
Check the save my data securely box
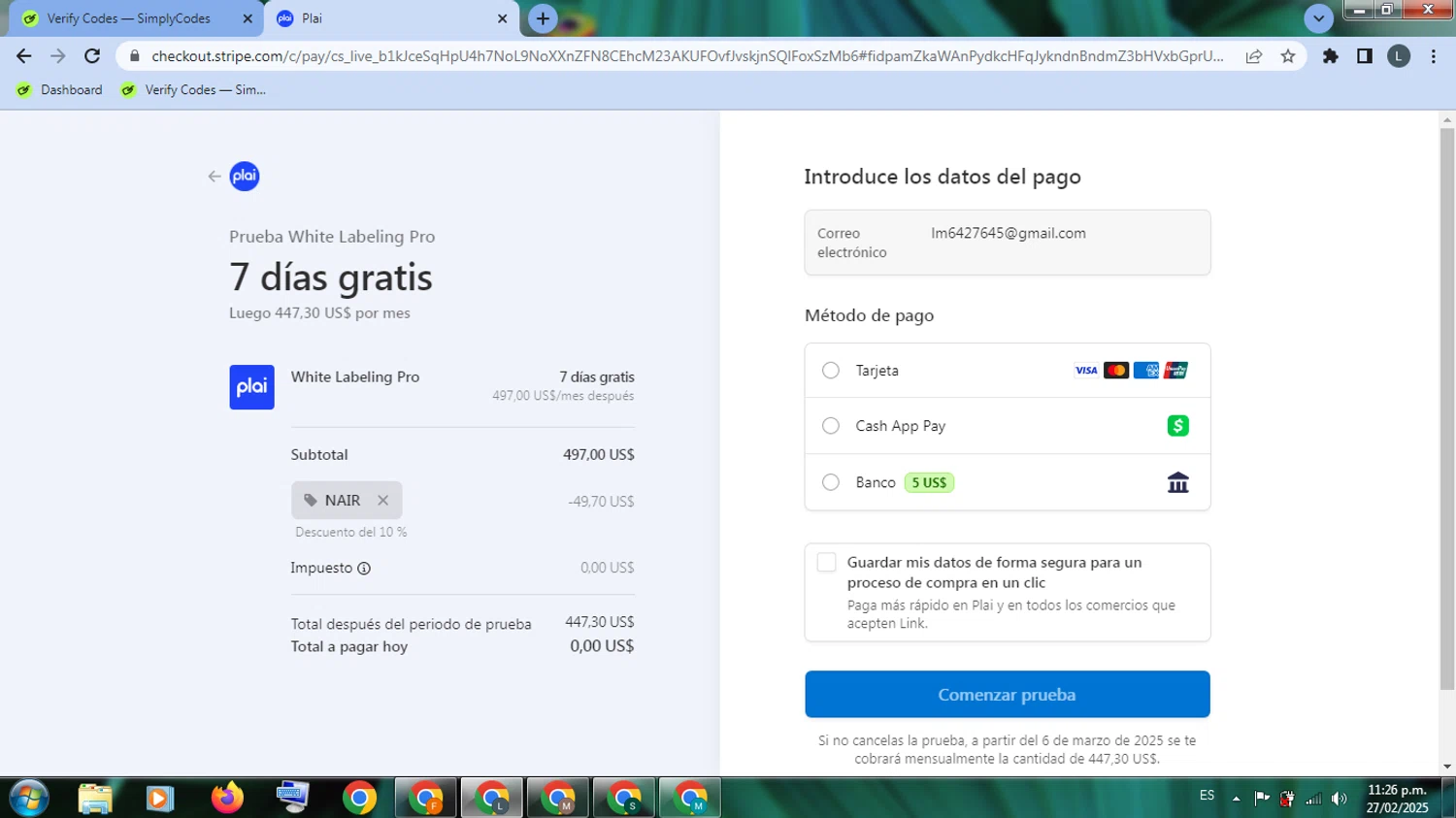click(x=826, y=563)
